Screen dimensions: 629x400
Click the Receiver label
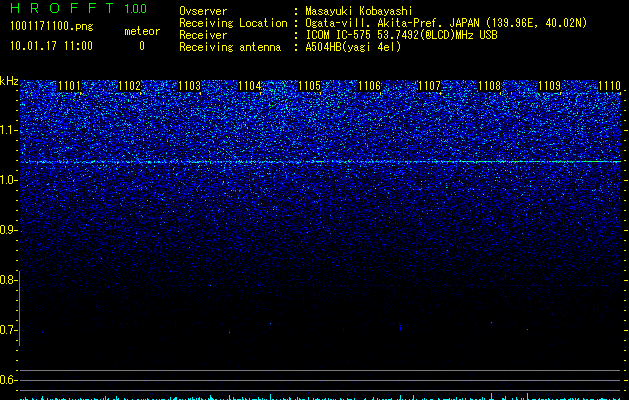203,35
